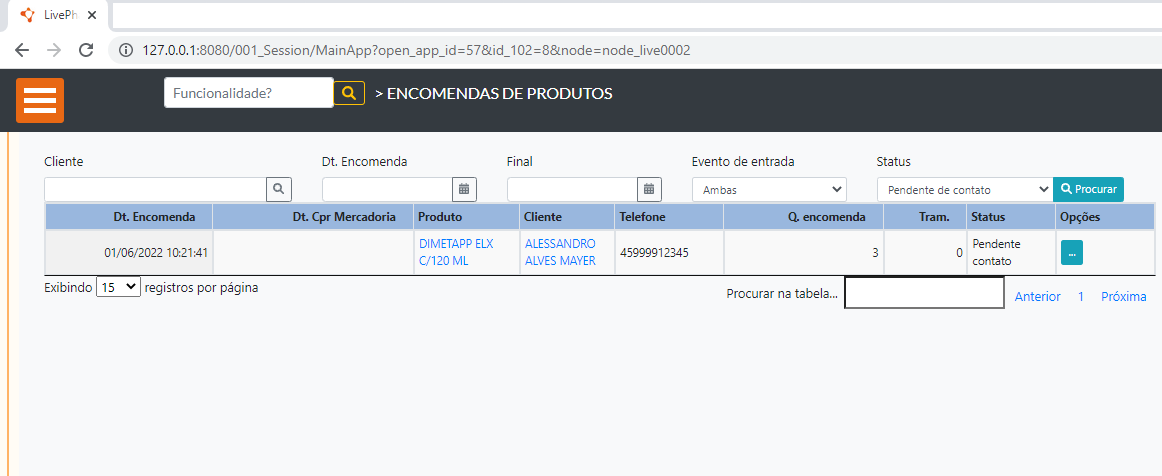Go to Próxima page
This screenshot has width=1162, height=476.
(1123, 297)
